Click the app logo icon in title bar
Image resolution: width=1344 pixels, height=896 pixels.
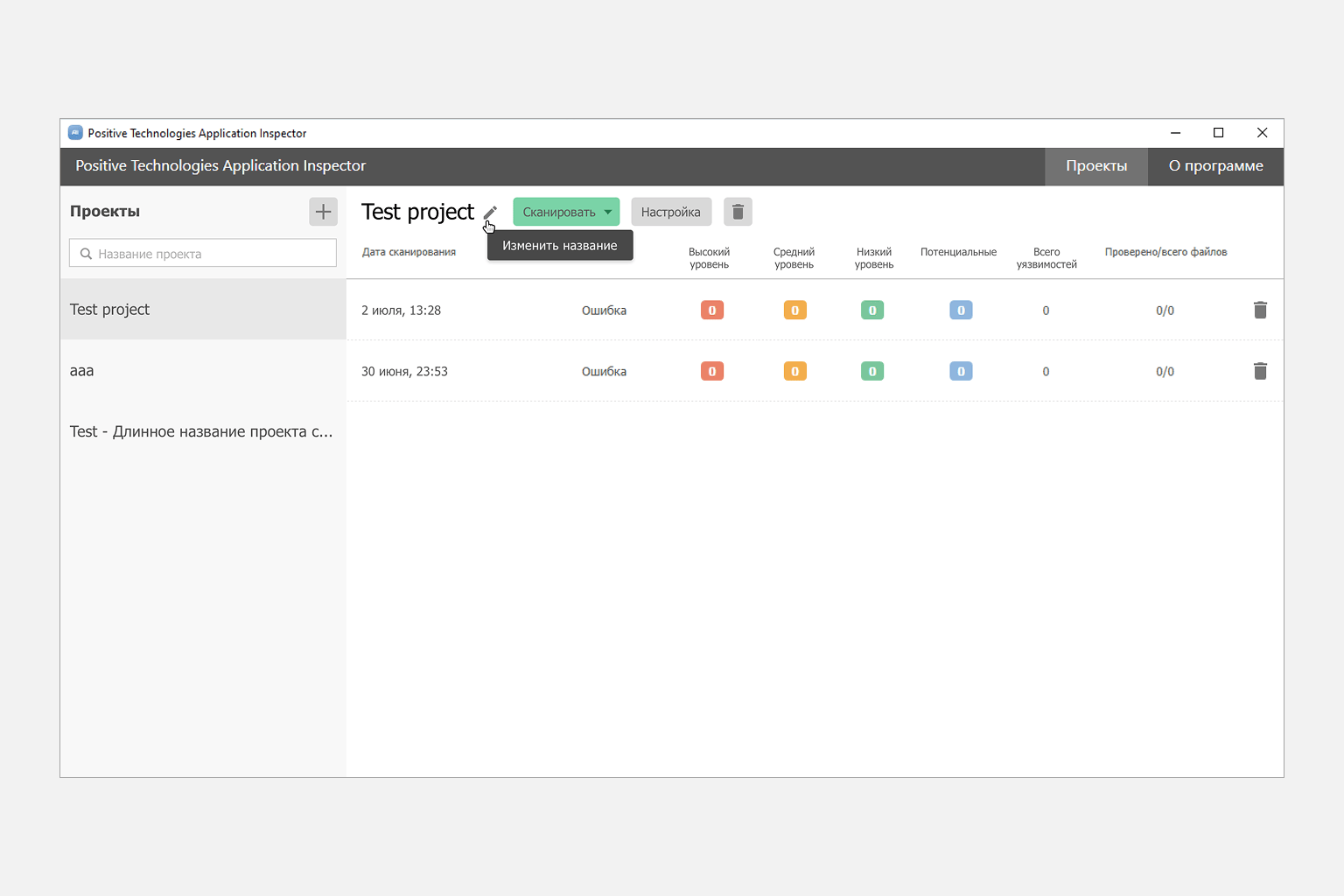point(75,133)
